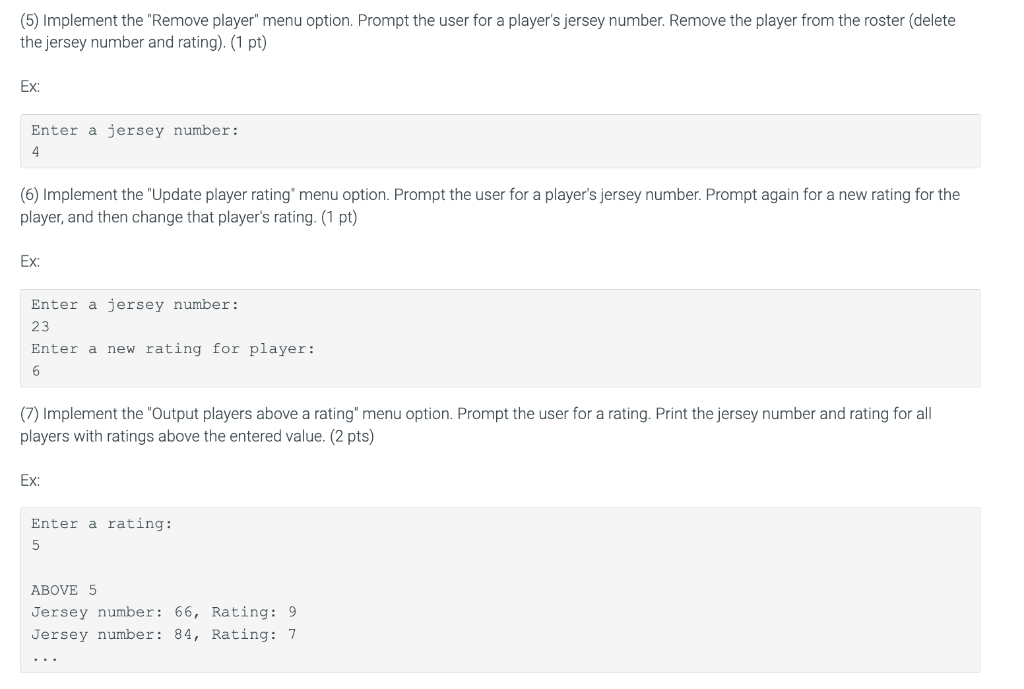Click the step (7) "Output players above a rating" text

(475, 425)
